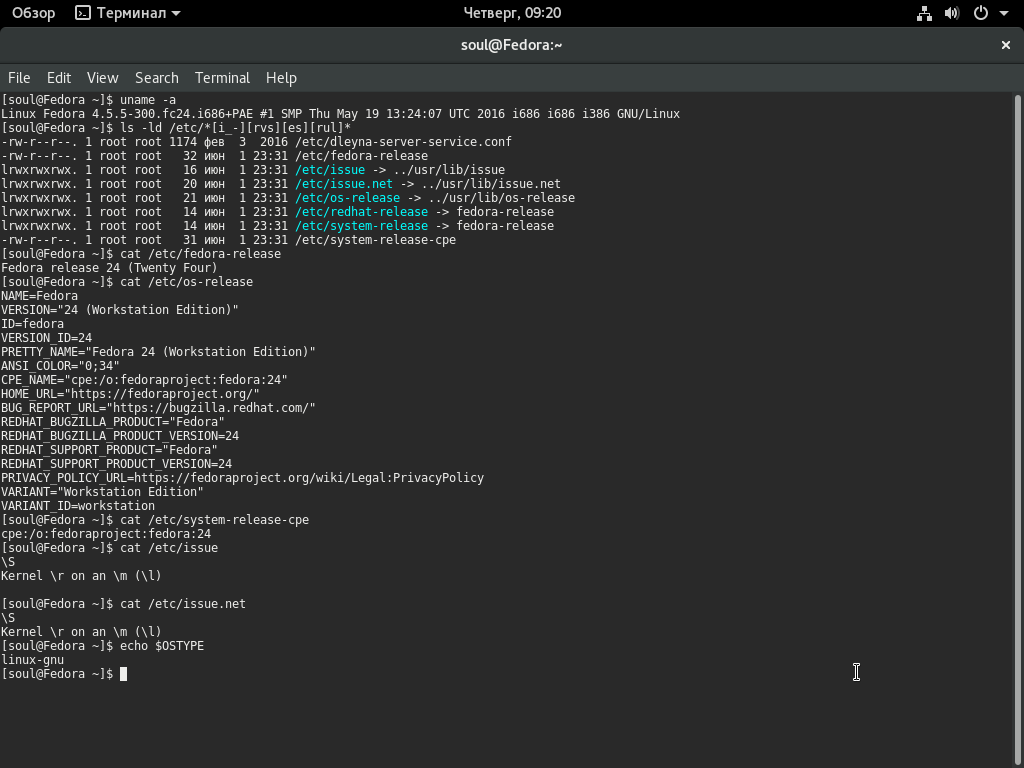Click "/etc/dleyna-server-service.conf" in the listing
Screen dimensions: 1024x768
404,142
